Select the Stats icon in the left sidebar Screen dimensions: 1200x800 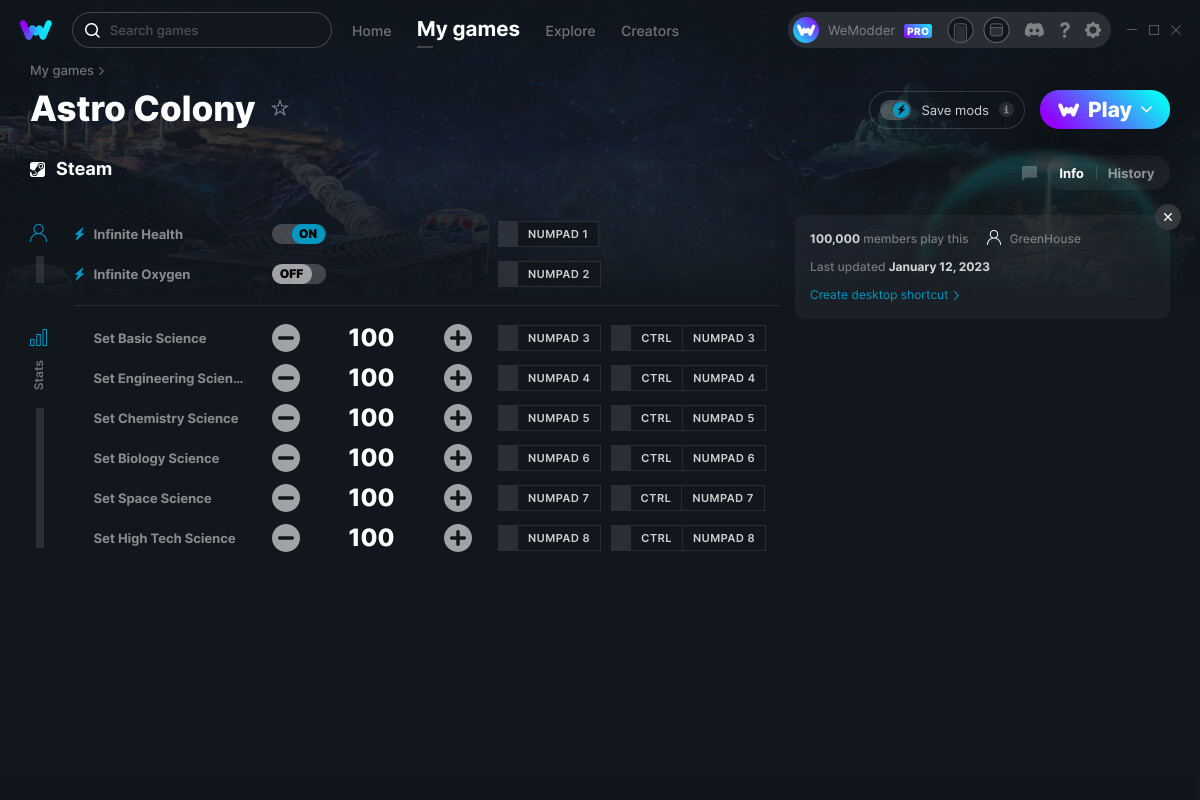[38, 338]
